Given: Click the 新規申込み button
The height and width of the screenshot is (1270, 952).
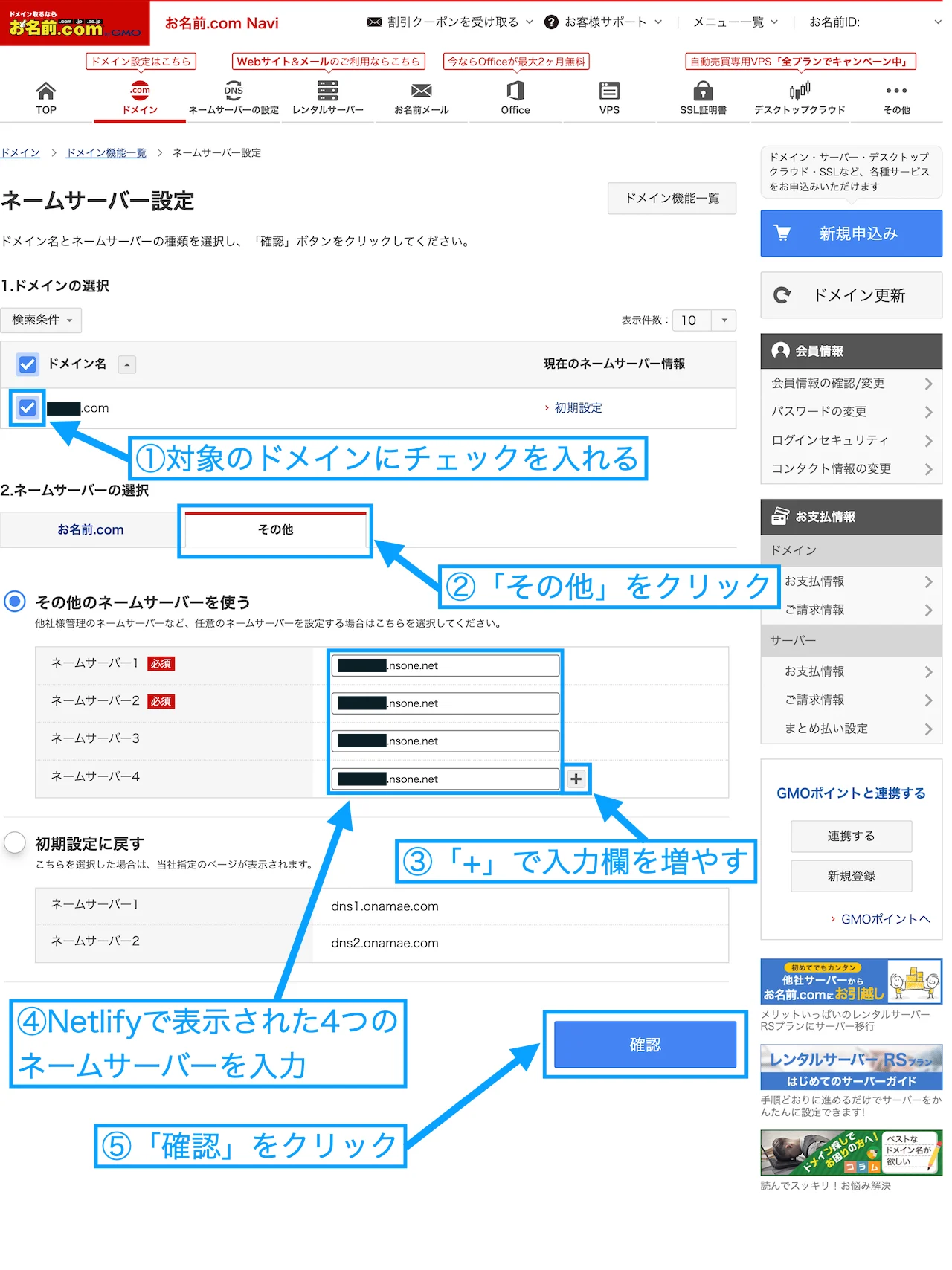Looking at the screenshot, I should pyautogui.click(x=851, y=233).
